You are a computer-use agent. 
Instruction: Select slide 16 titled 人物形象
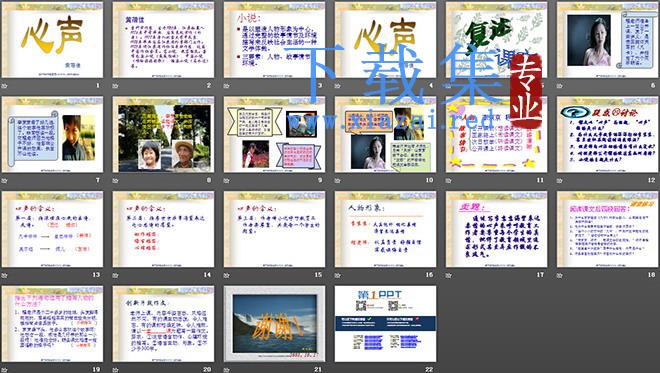pos(386,229)
